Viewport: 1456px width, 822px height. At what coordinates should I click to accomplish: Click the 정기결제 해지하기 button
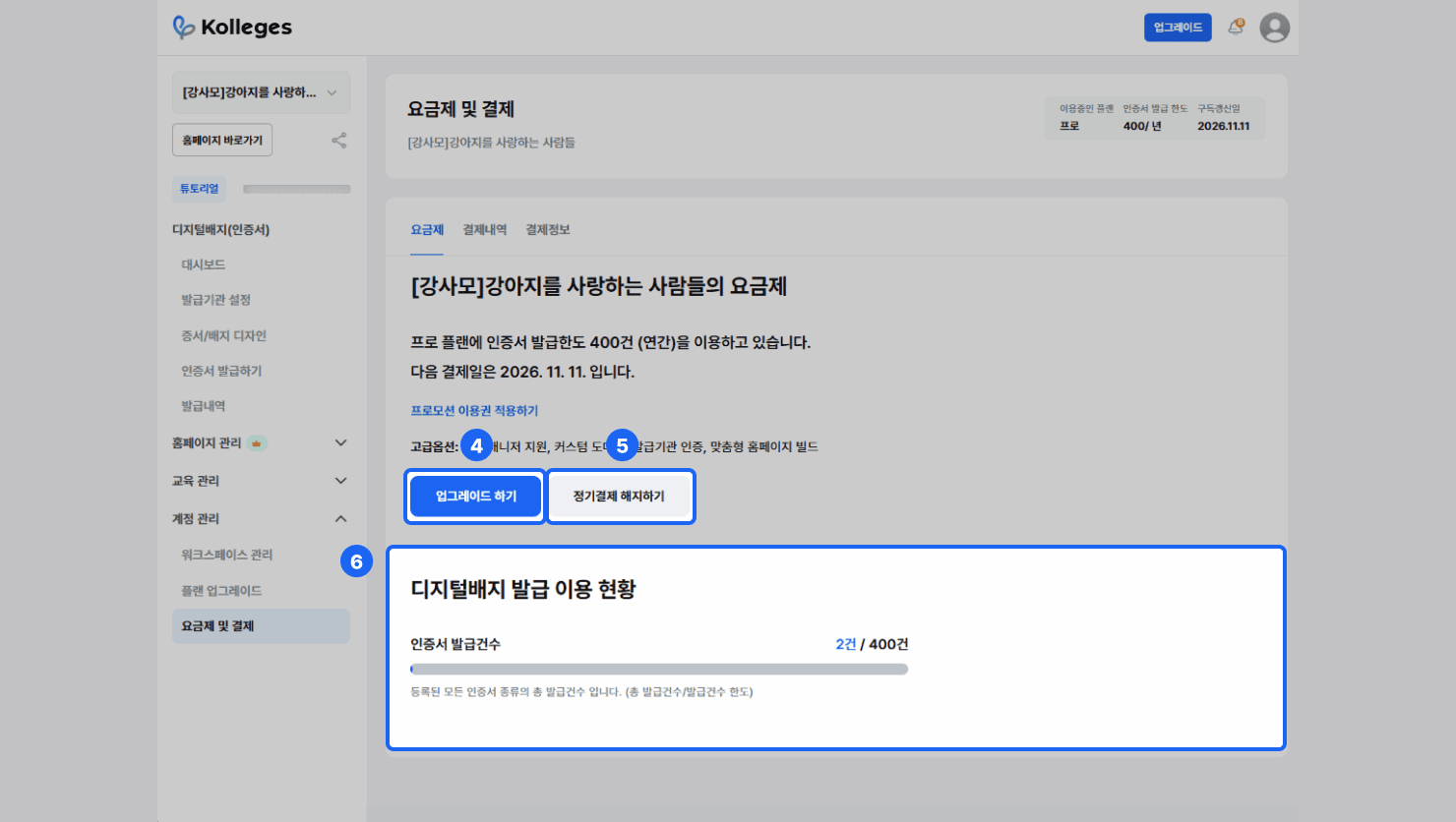(x=620, y=497)
